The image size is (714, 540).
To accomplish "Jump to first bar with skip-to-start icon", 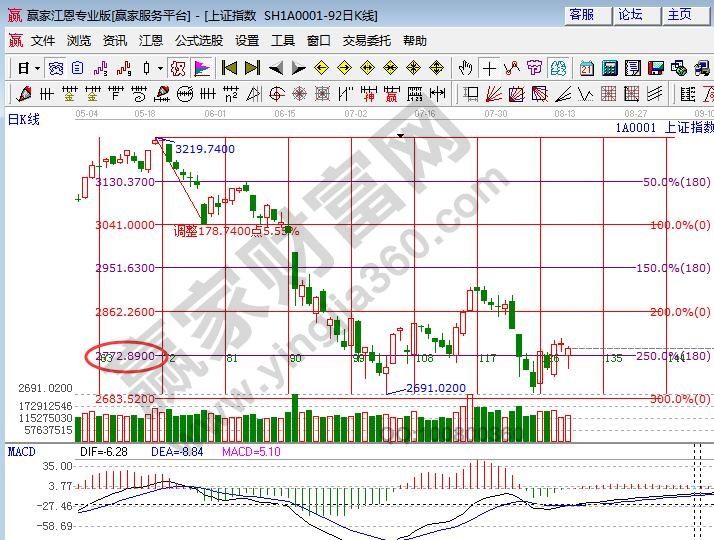I will (x=229, y=68).
